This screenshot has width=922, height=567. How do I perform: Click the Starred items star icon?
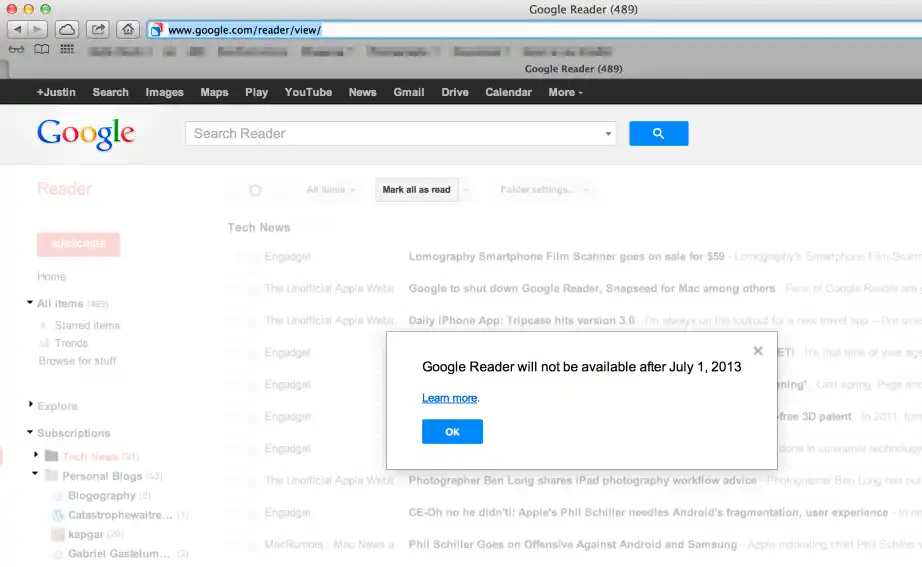(x=43, y=325)
